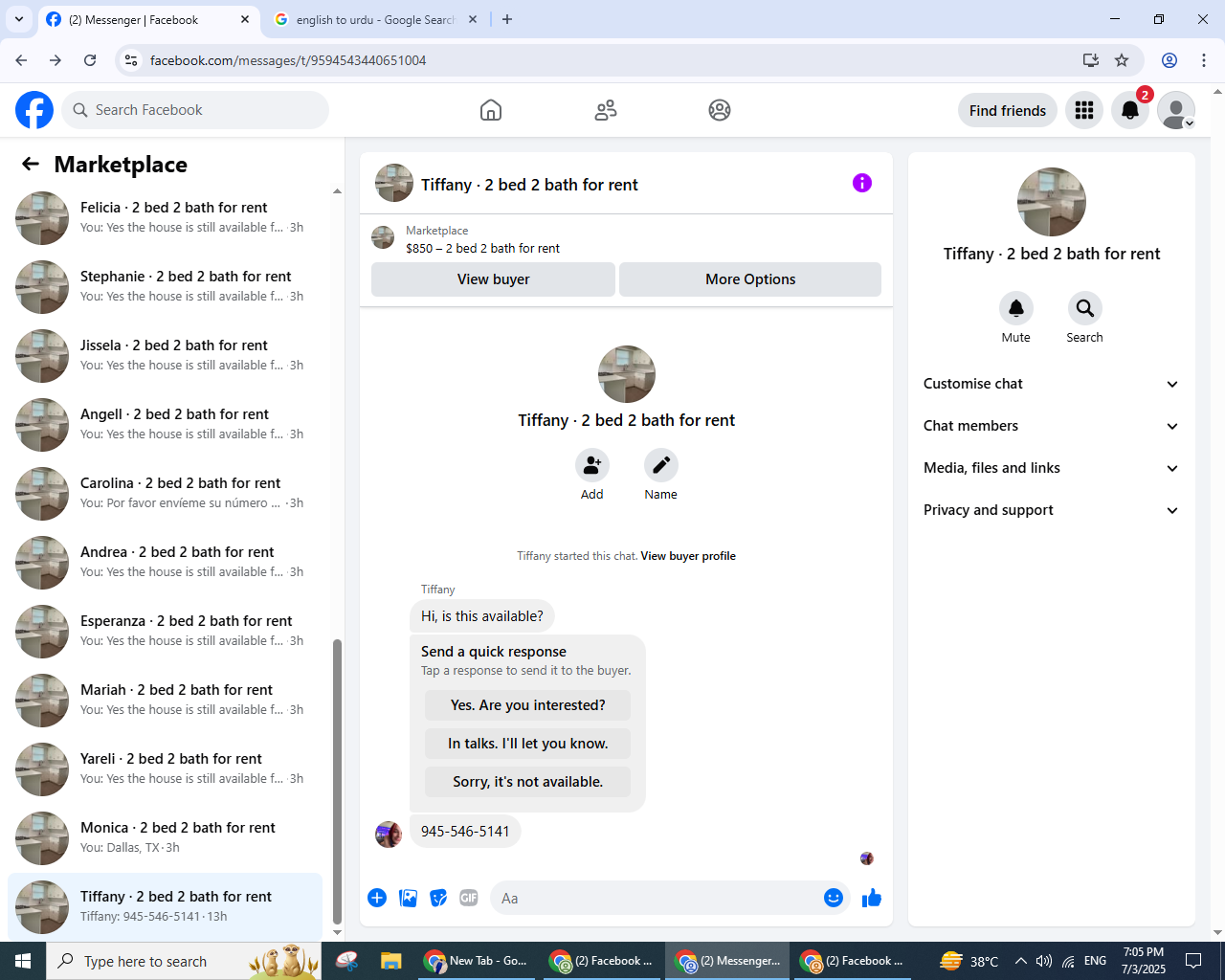The width and height of the screenshot is (1225, 980).
Task: Open more actions plus icon in composer
Action: coord(377,898)
